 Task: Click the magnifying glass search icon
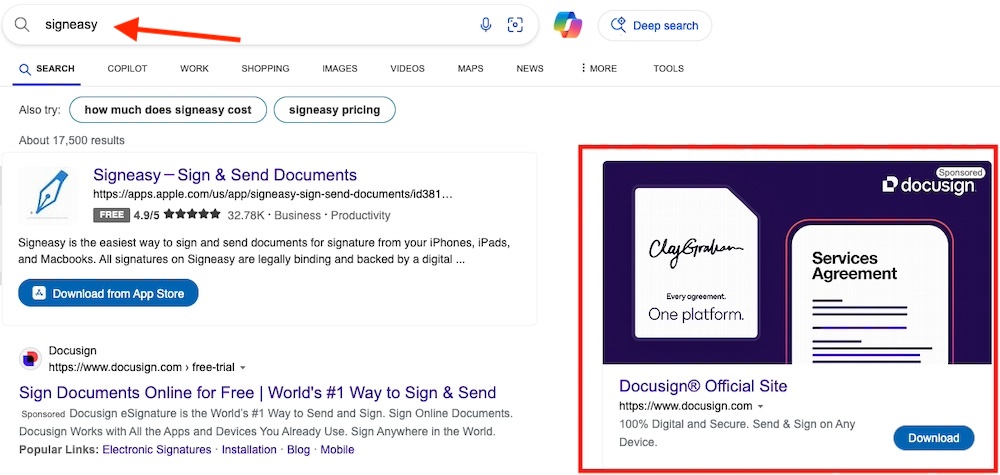tap(22, 25)
